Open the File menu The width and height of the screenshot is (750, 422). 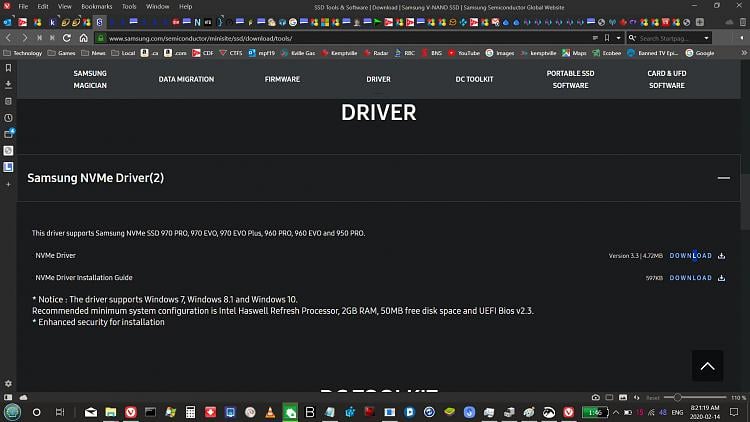(x=23, y=7)
